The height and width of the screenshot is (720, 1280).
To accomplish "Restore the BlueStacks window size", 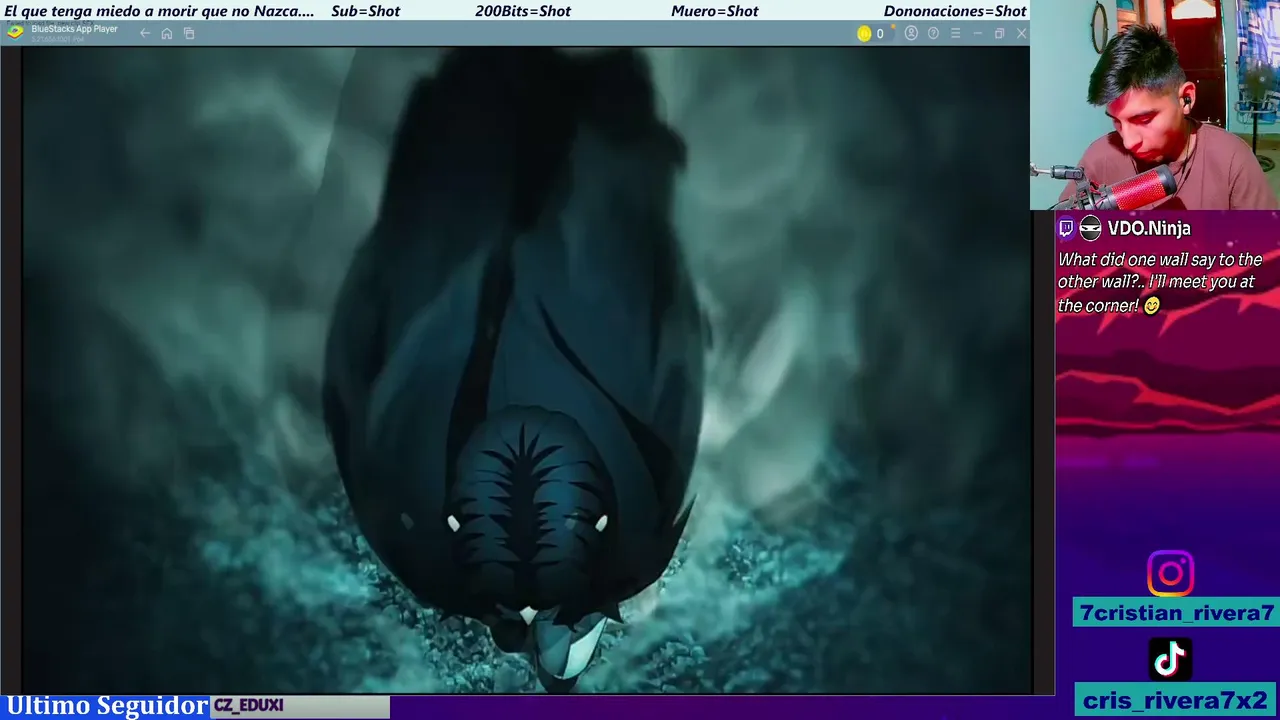I will [999, 33].
